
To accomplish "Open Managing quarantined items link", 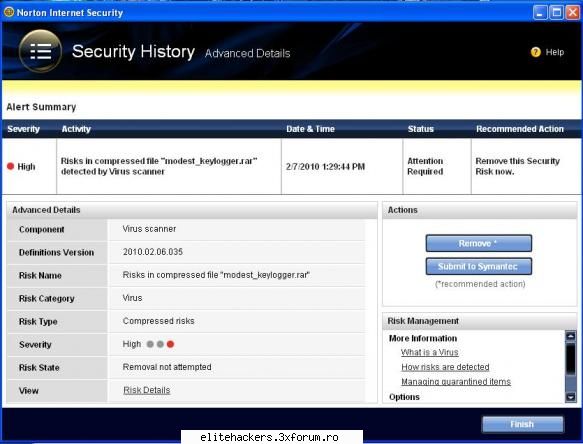I will click(x=456, y=382).
